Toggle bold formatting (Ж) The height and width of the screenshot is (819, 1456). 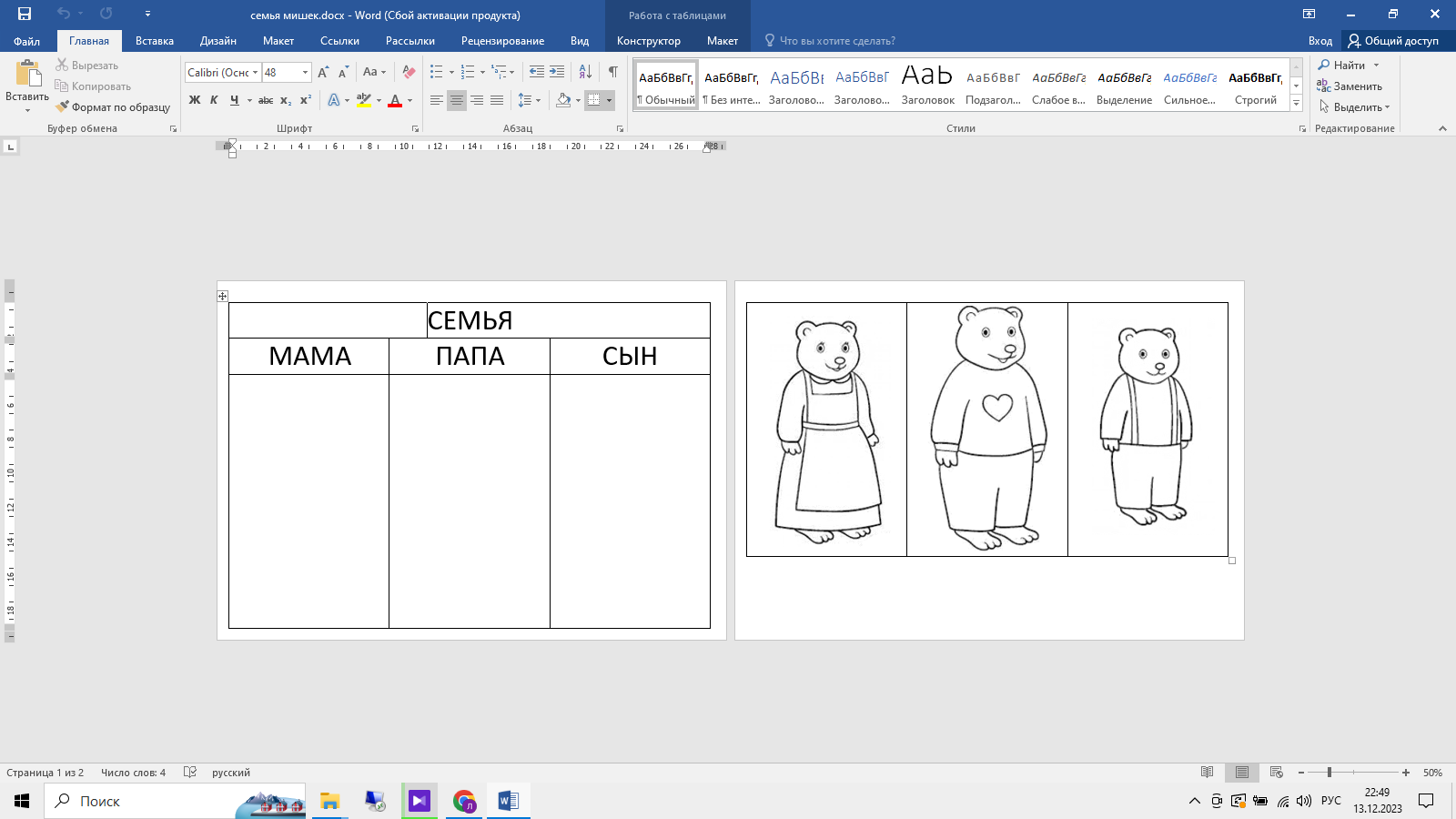tap(195, 100)
